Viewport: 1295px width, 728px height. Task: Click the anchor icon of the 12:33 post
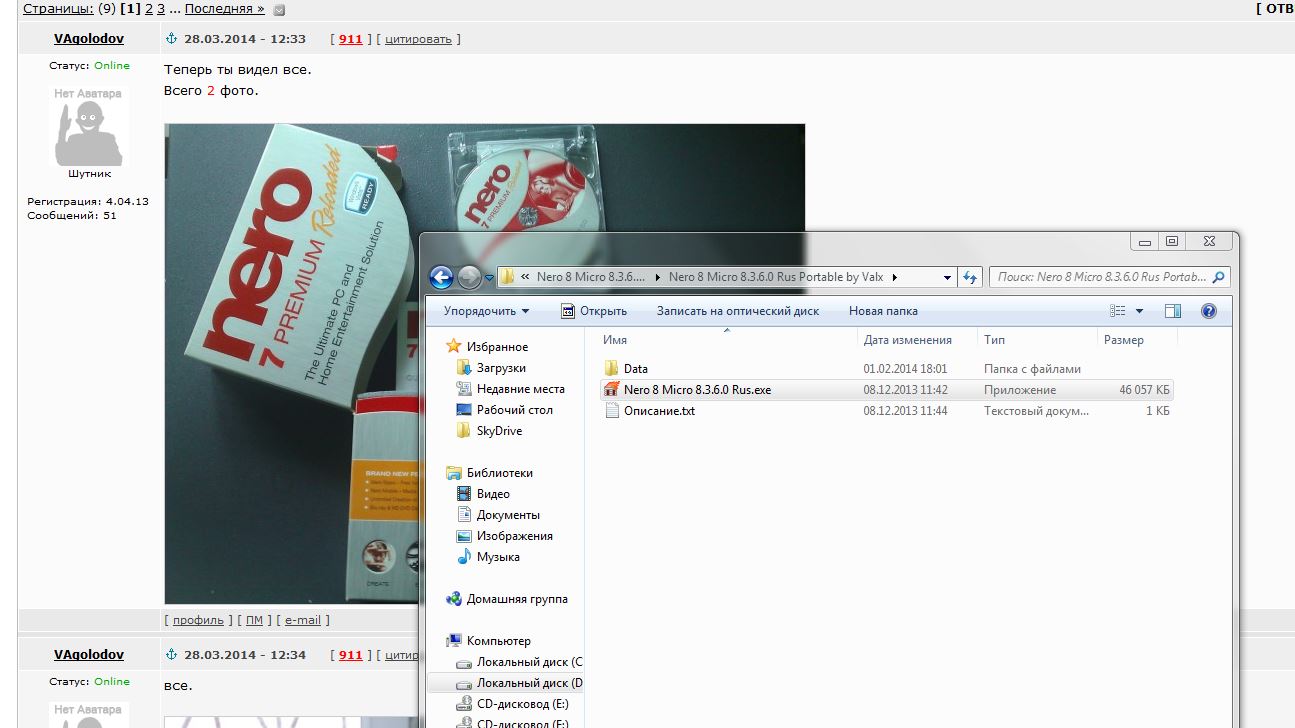tap(170, 39)
